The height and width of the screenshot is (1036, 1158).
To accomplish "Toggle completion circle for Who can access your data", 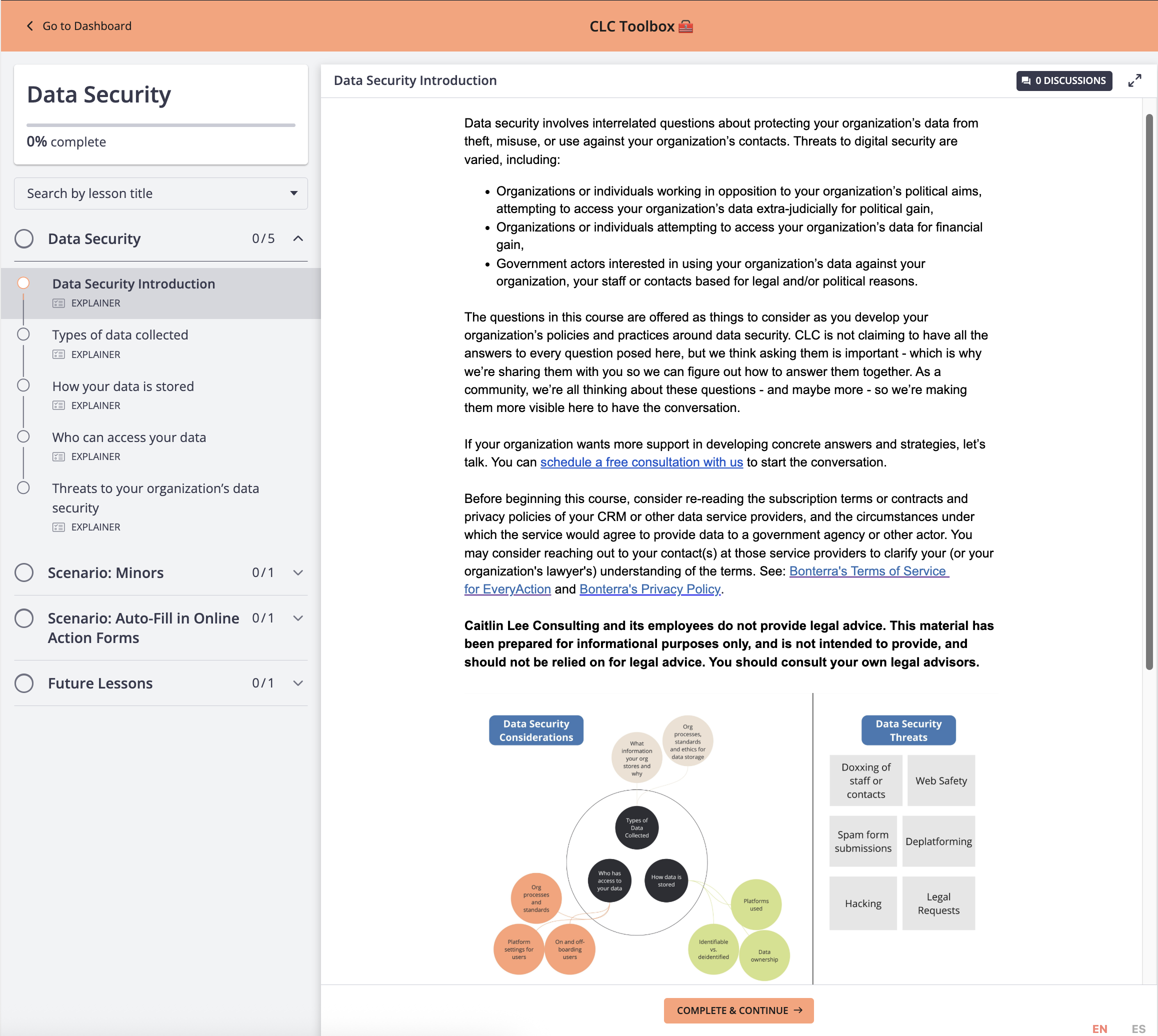I will pyautogui.click(x=23, y=436).
